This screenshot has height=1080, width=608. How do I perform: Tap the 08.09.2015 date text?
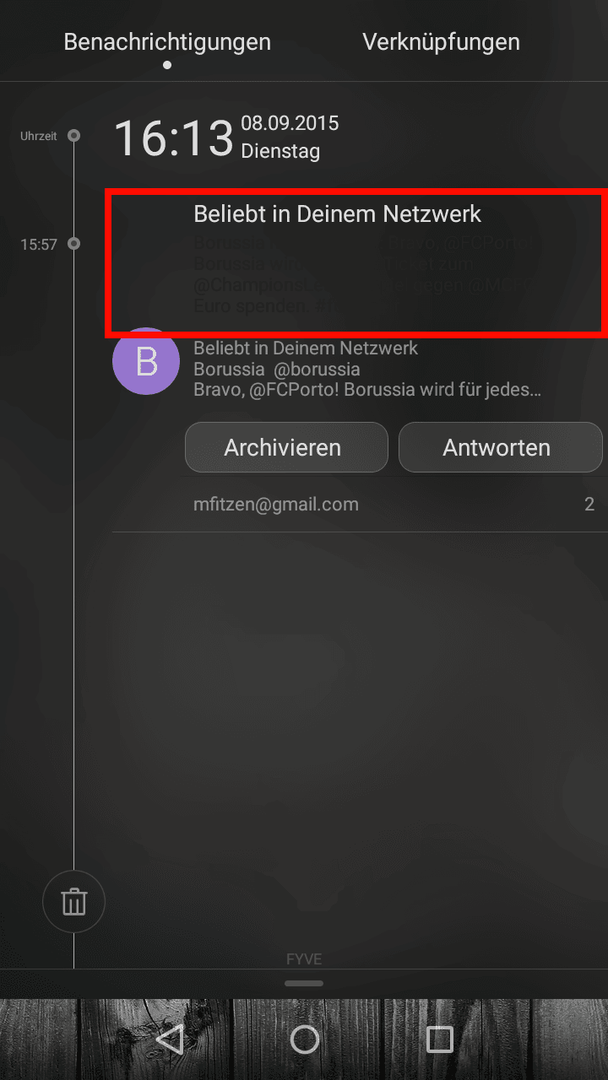290,123
